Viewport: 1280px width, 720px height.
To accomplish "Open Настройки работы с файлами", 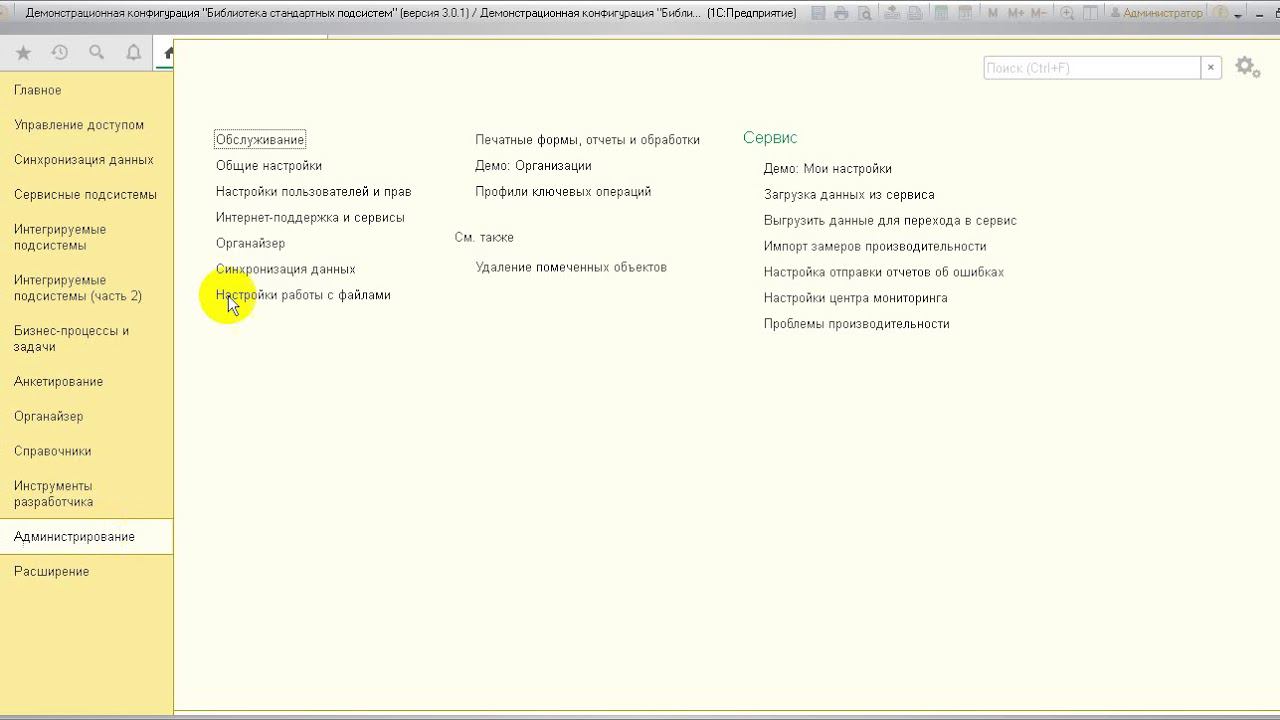I will 303,296.
